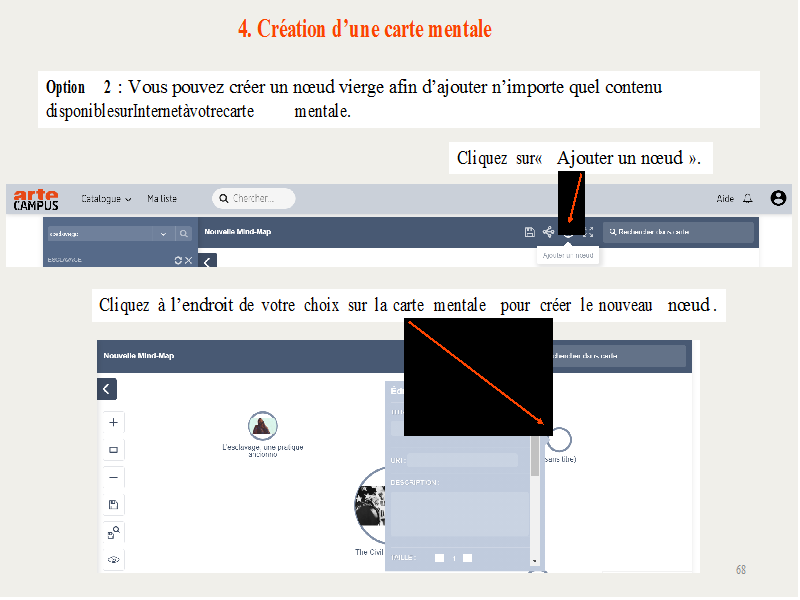Click the save icon in left toolbar

click(x=113, y=505)
